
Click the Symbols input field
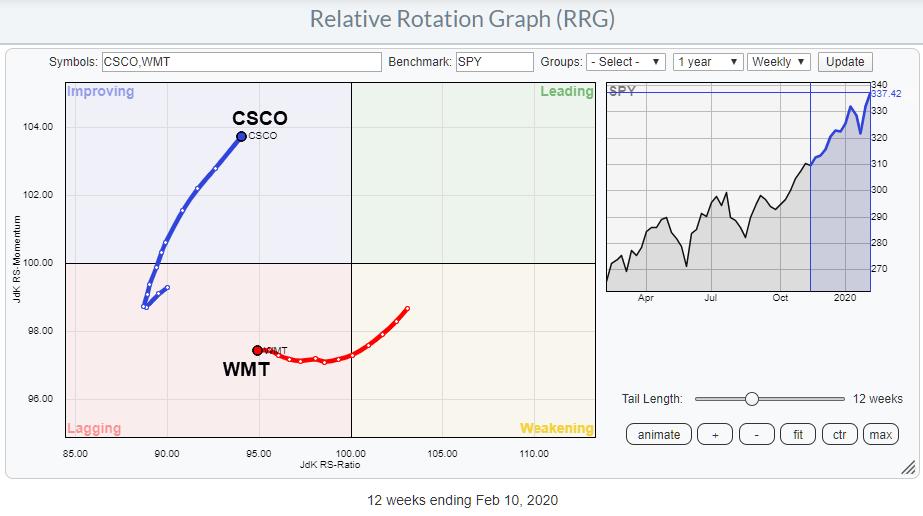click(x=241, y=62)
